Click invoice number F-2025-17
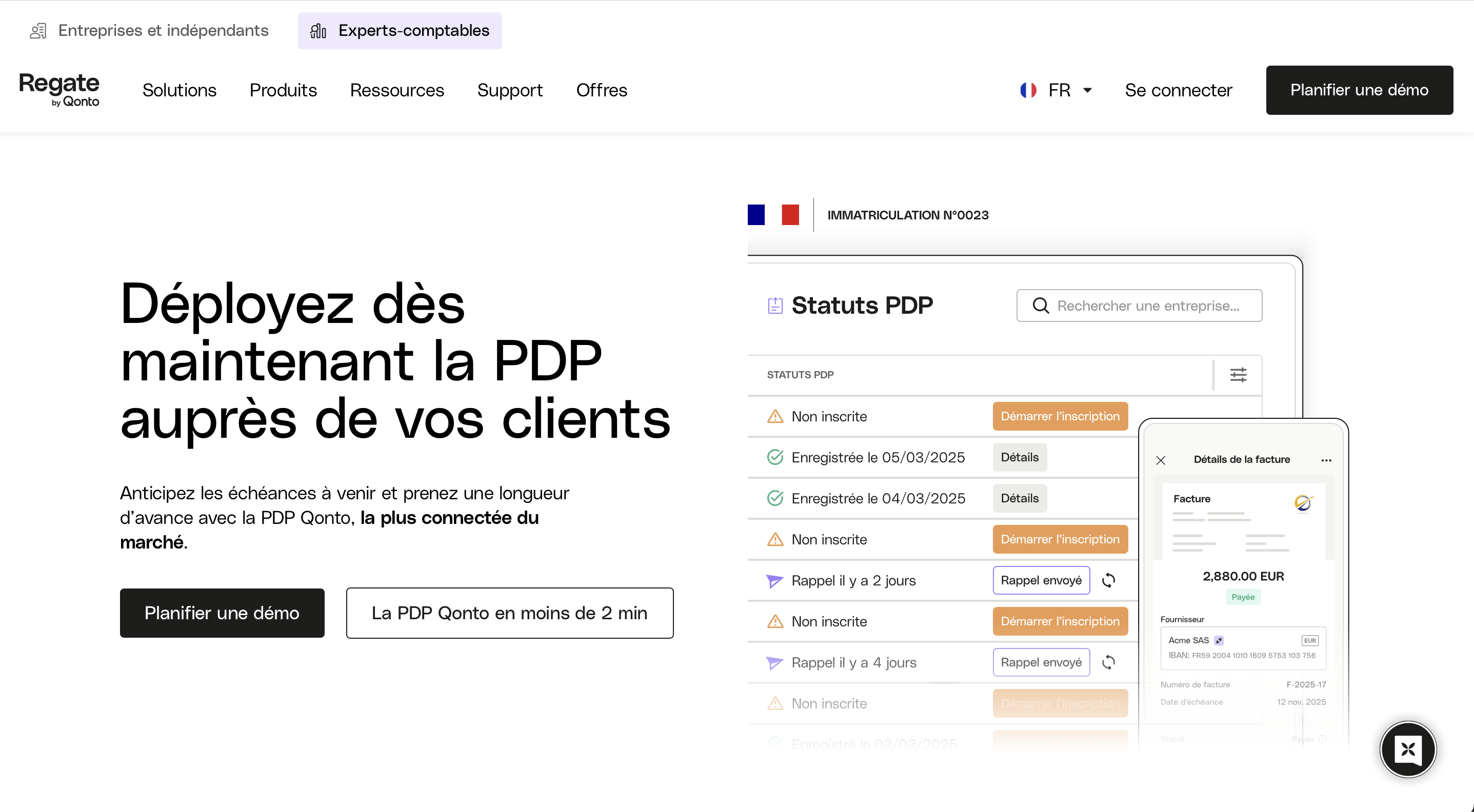 1306,685
